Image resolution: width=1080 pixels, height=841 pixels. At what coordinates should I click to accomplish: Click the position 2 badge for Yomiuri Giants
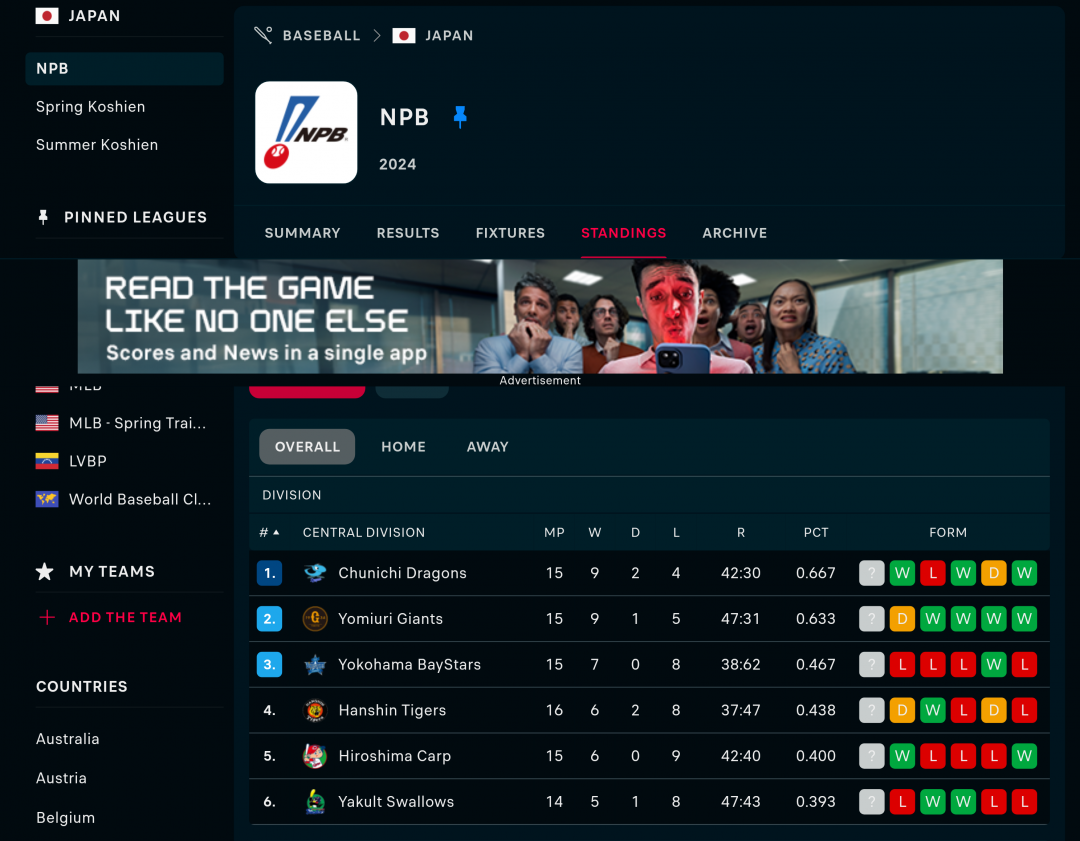[269, 619]
